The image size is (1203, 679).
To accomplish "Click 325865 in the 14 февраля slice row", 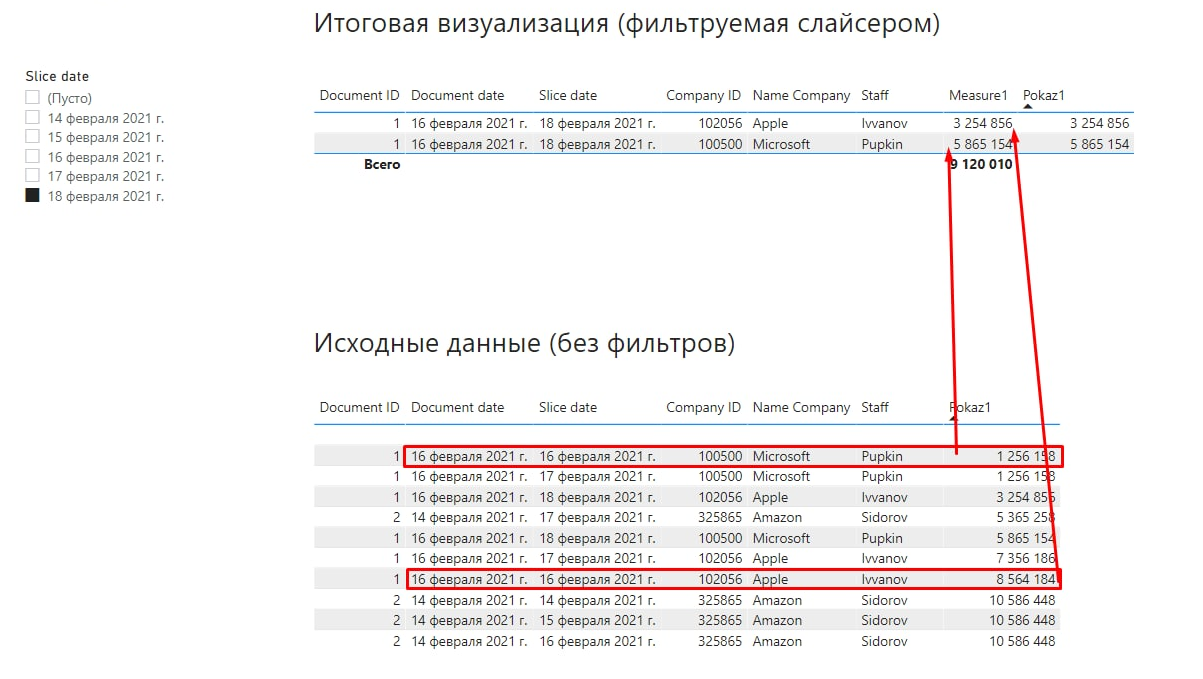I will (720, 600).
